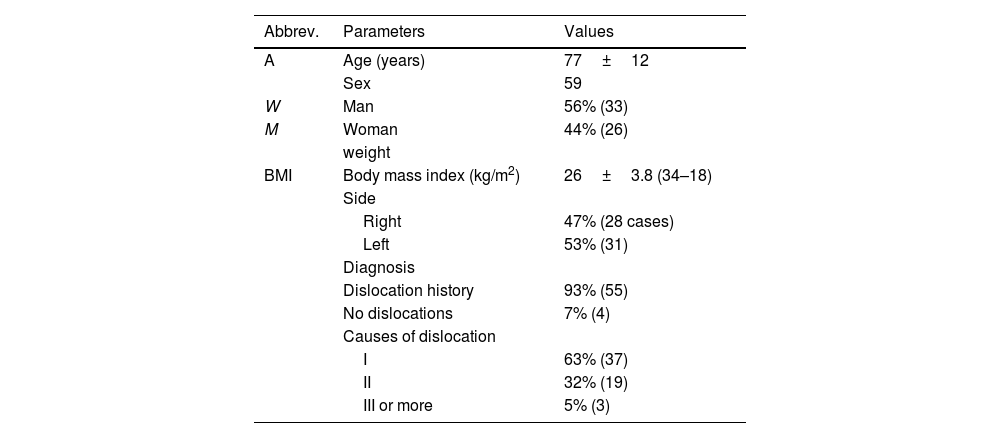This screenshot has height=438, width=1000.
Task: Click the 93% (55) value
Action: 596,291
